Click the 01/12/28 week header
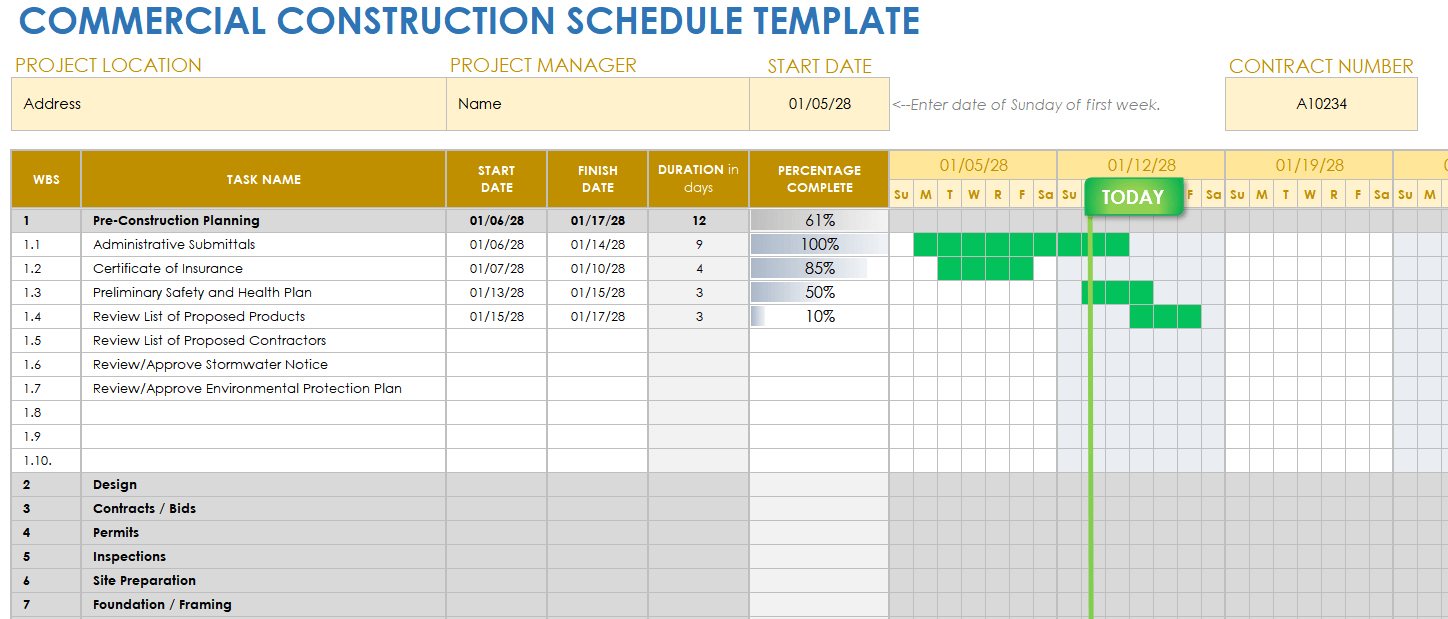Screen dimensions: 1448x619 coord(1141,165)
